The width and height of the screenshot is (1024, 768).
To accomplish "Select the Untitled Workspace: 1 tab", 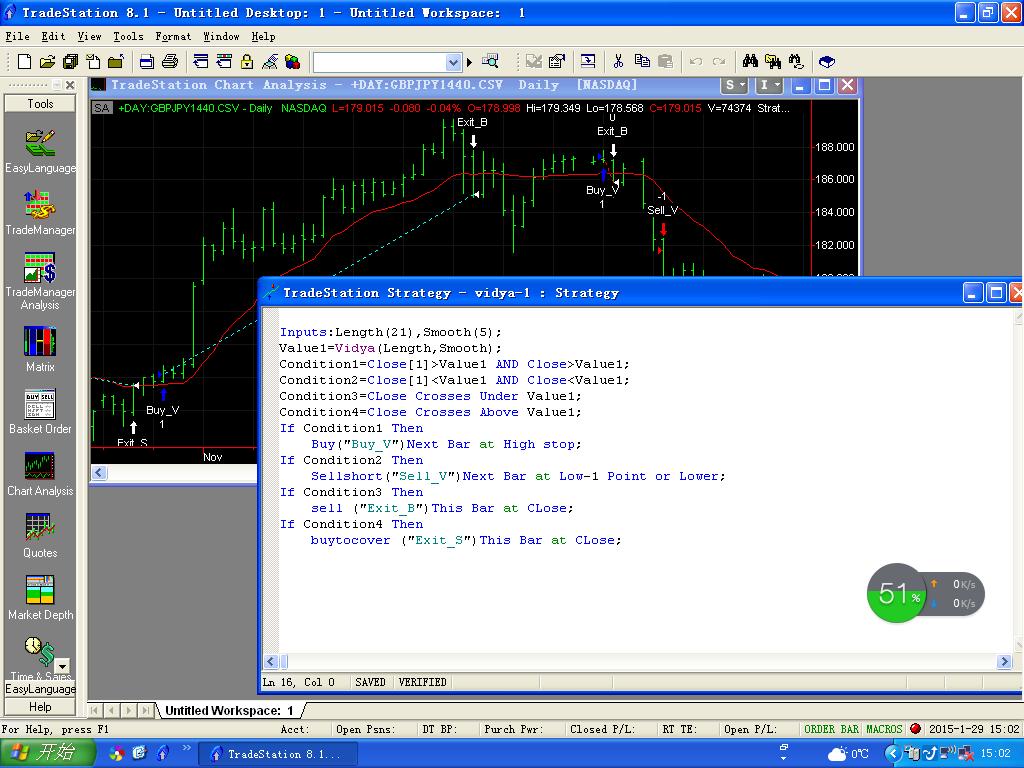I will [x=229, y=711].
